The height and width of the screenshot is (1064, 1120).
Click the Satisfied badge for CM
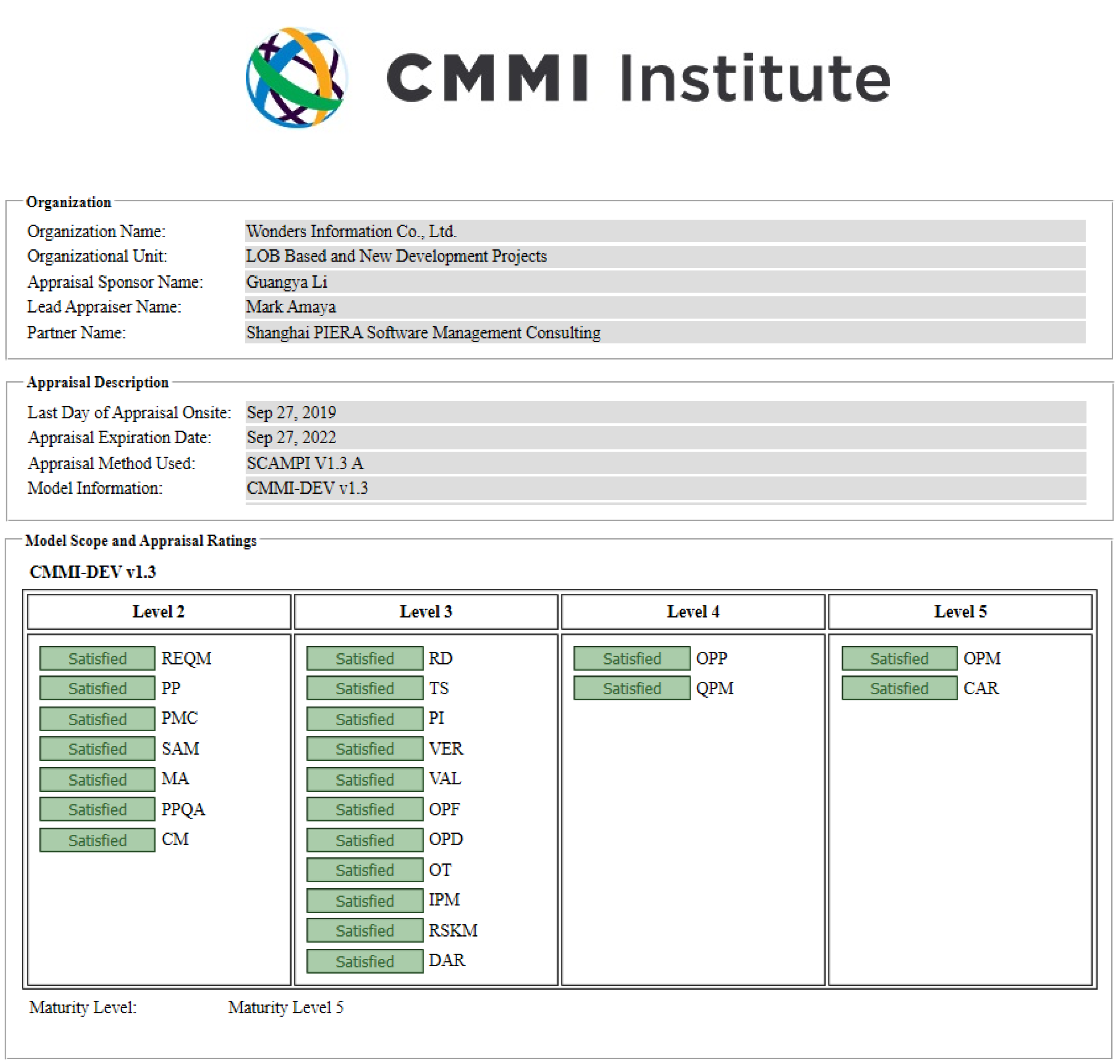[97, 840]
